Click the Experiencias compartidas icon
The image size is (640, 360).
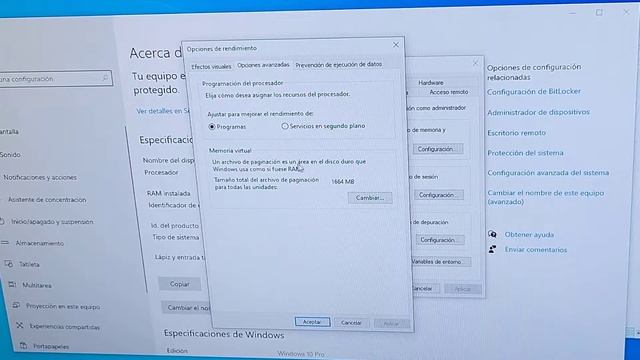tap(20, 326)
